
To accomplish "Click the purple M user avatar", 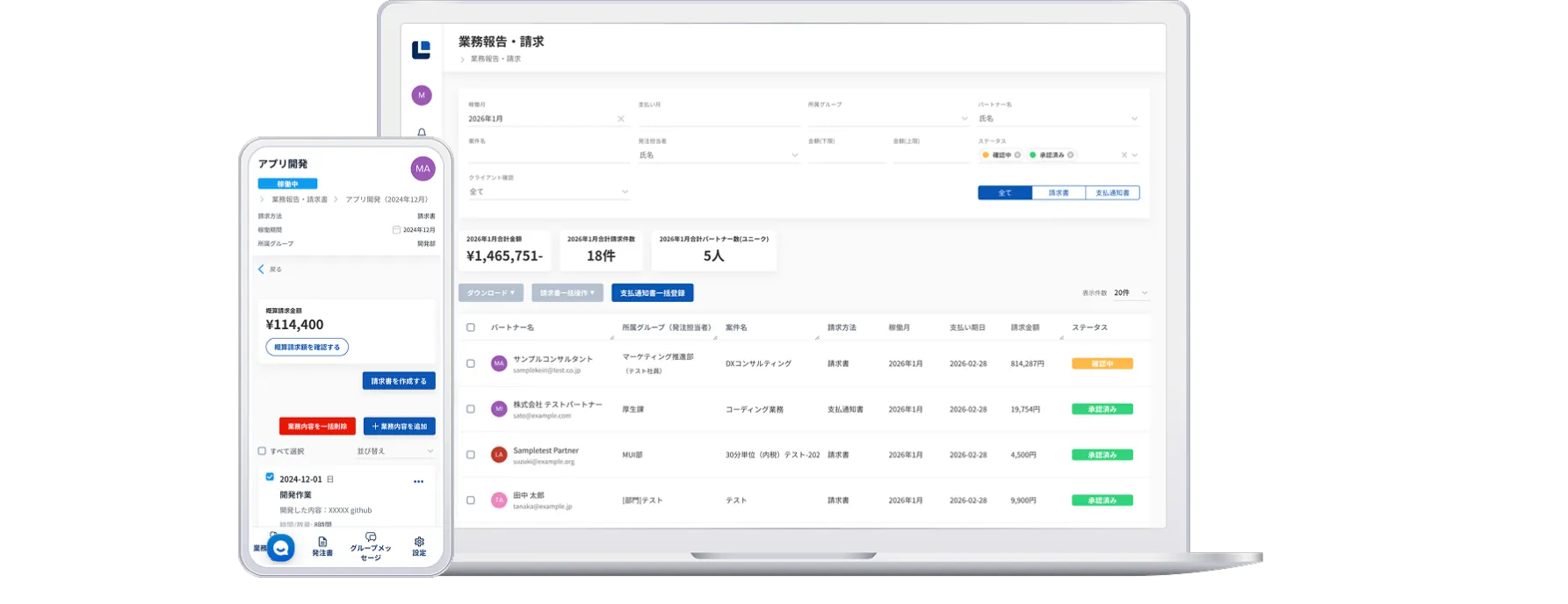I will pyautogui.click(x=422, y=95).
